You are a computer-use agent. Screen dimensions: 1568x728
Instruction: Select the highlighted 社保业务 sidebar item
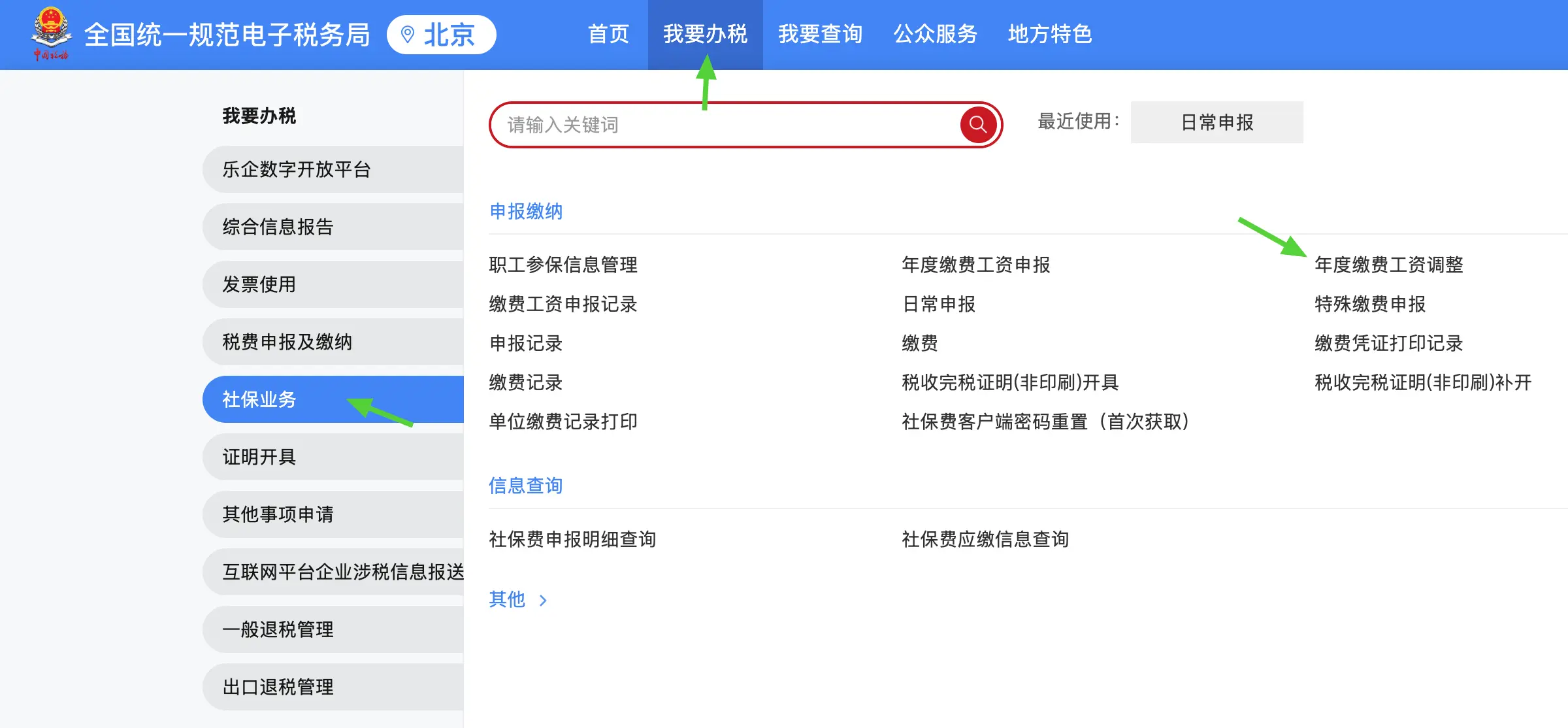[x=333, y=399]
